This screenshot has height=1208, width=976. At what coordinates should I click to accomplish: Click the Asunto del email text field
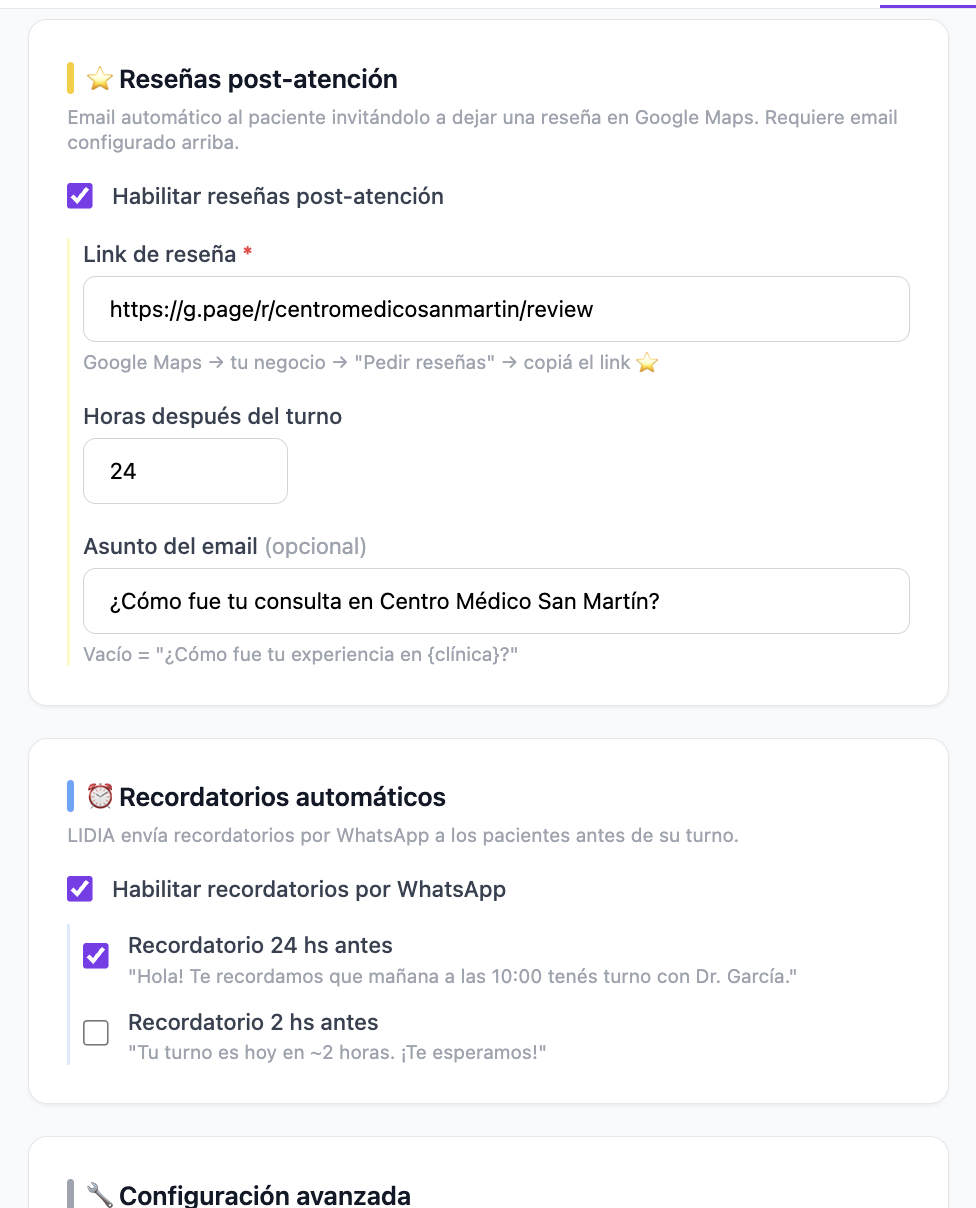[496, 600]
